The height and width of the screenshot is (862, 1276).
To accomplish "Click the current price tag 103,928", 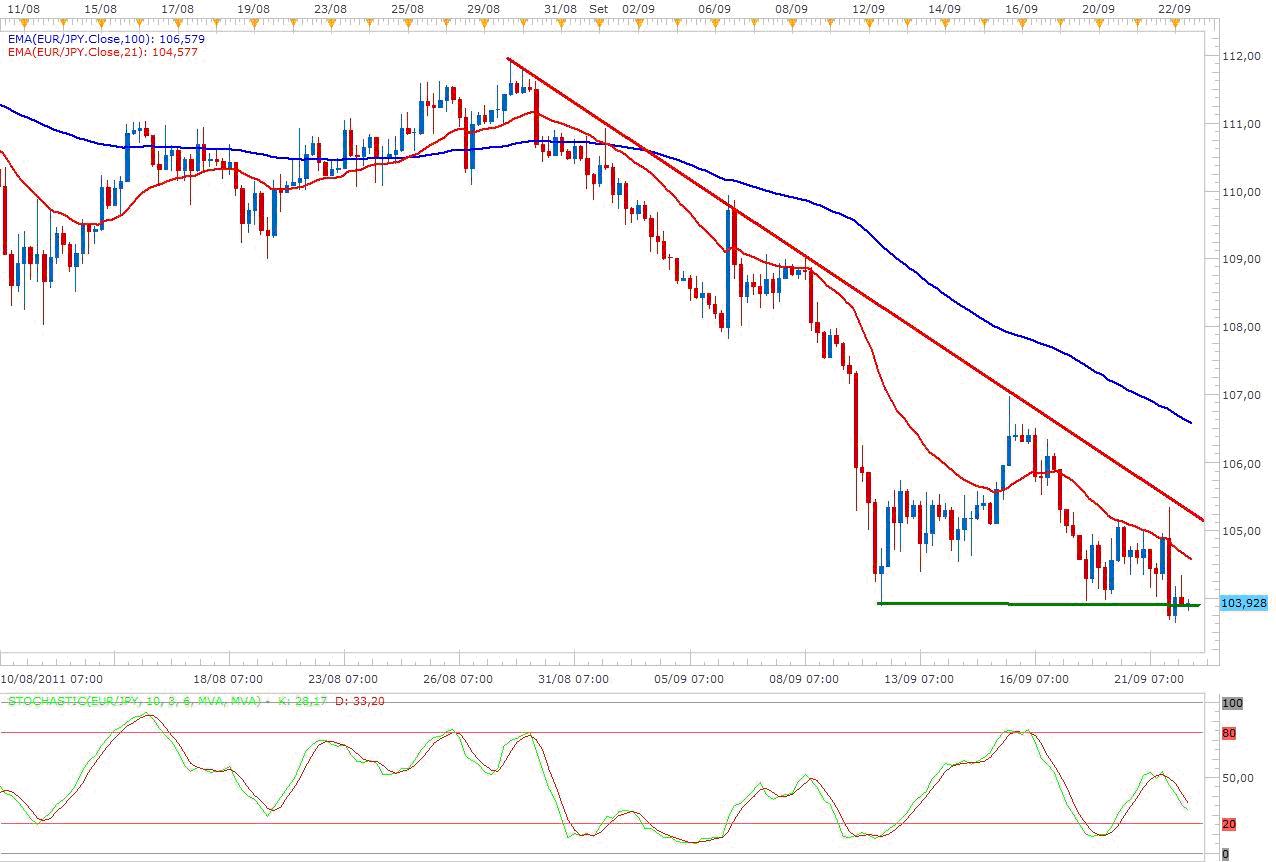I will tap(1243, 603).
